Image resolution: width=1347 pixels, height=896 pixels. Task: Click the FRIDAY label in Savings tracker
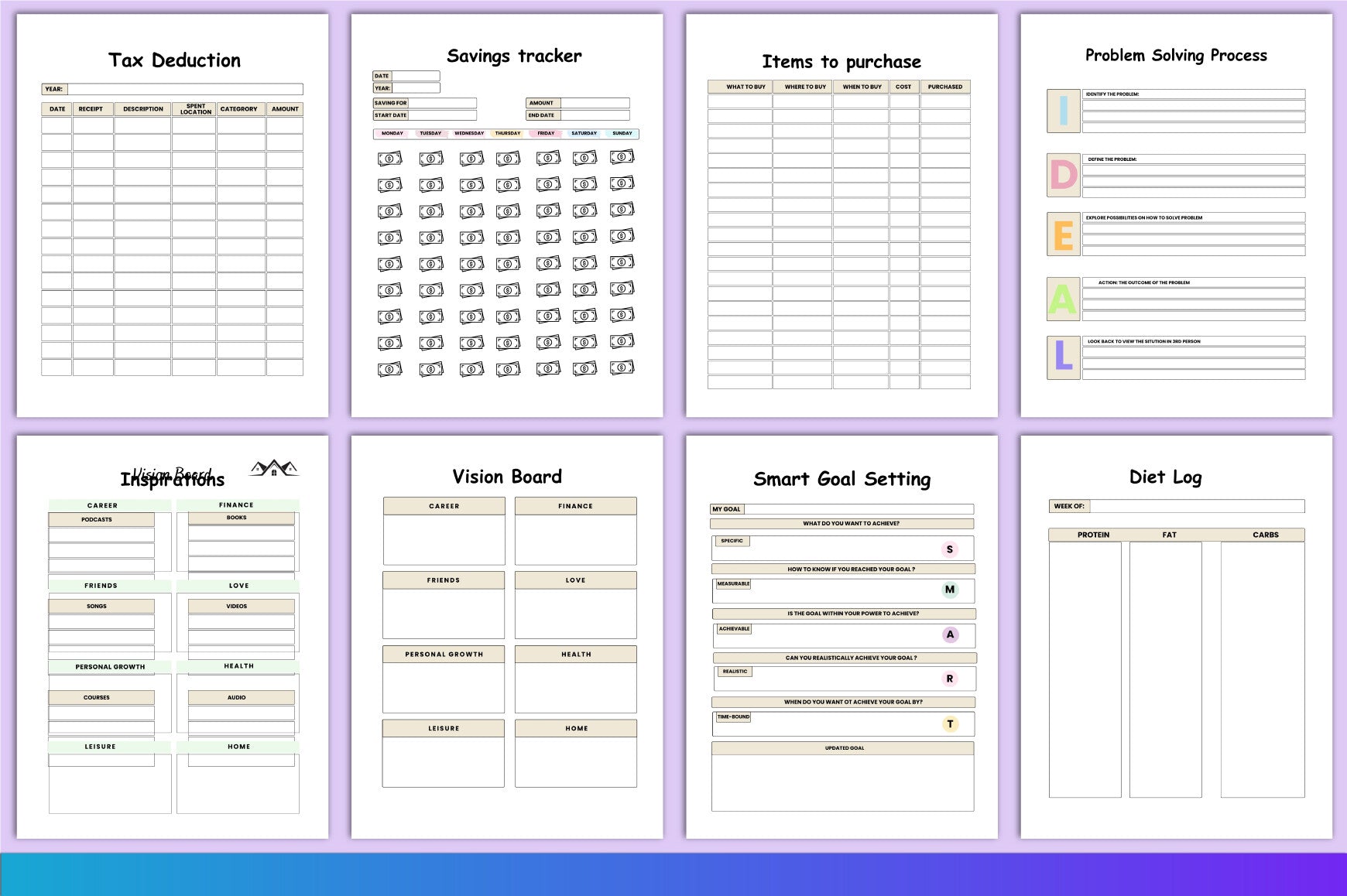[x=546, y=133]
